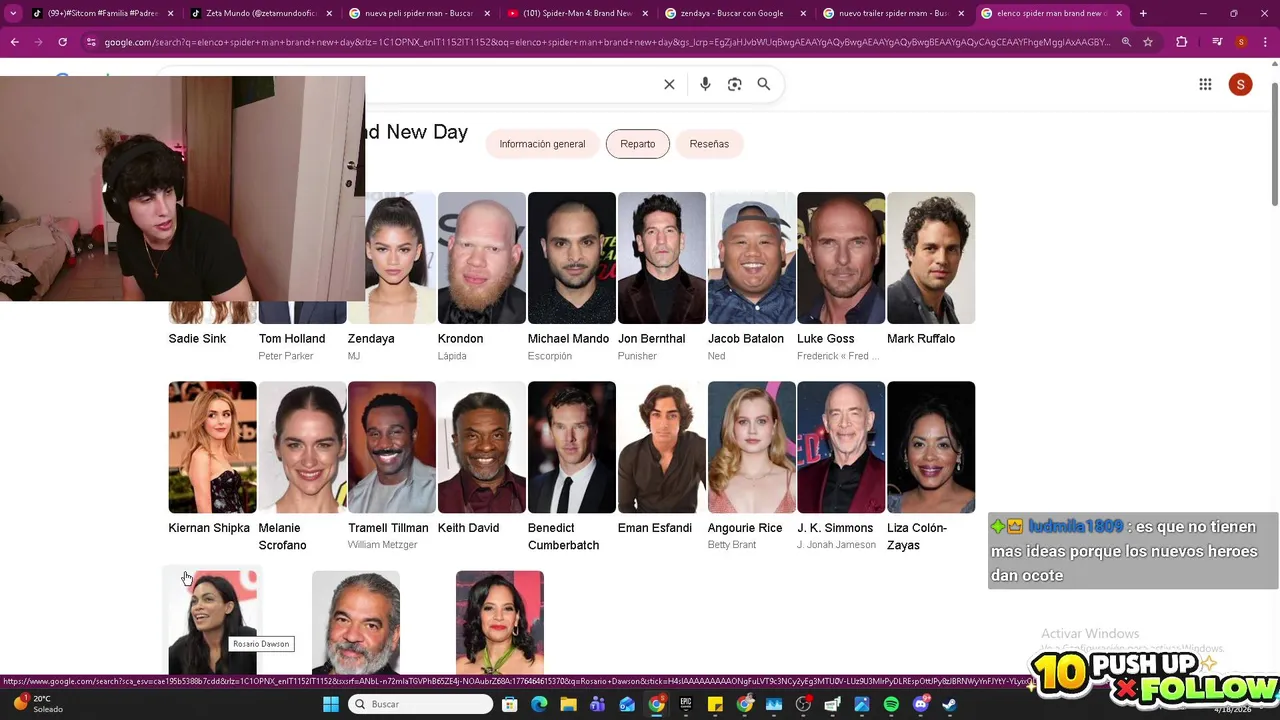Open Mark Ruffalo's cast photo
This screenshot has height=720, width=1280.
tap(931, 258)
